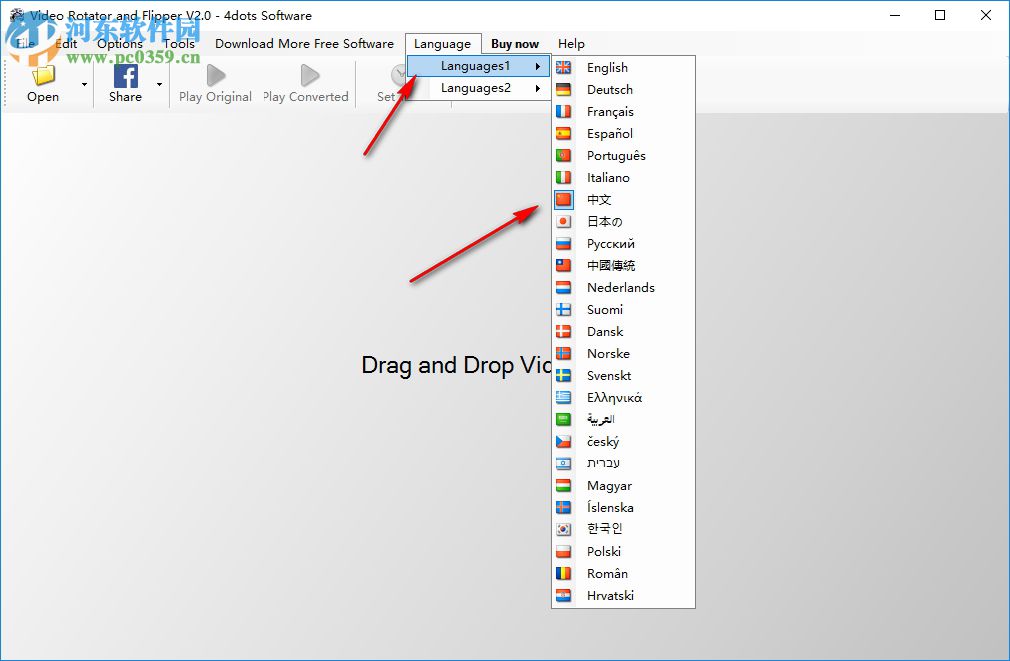Choose the Deutsch language label

tap(610, 90)
